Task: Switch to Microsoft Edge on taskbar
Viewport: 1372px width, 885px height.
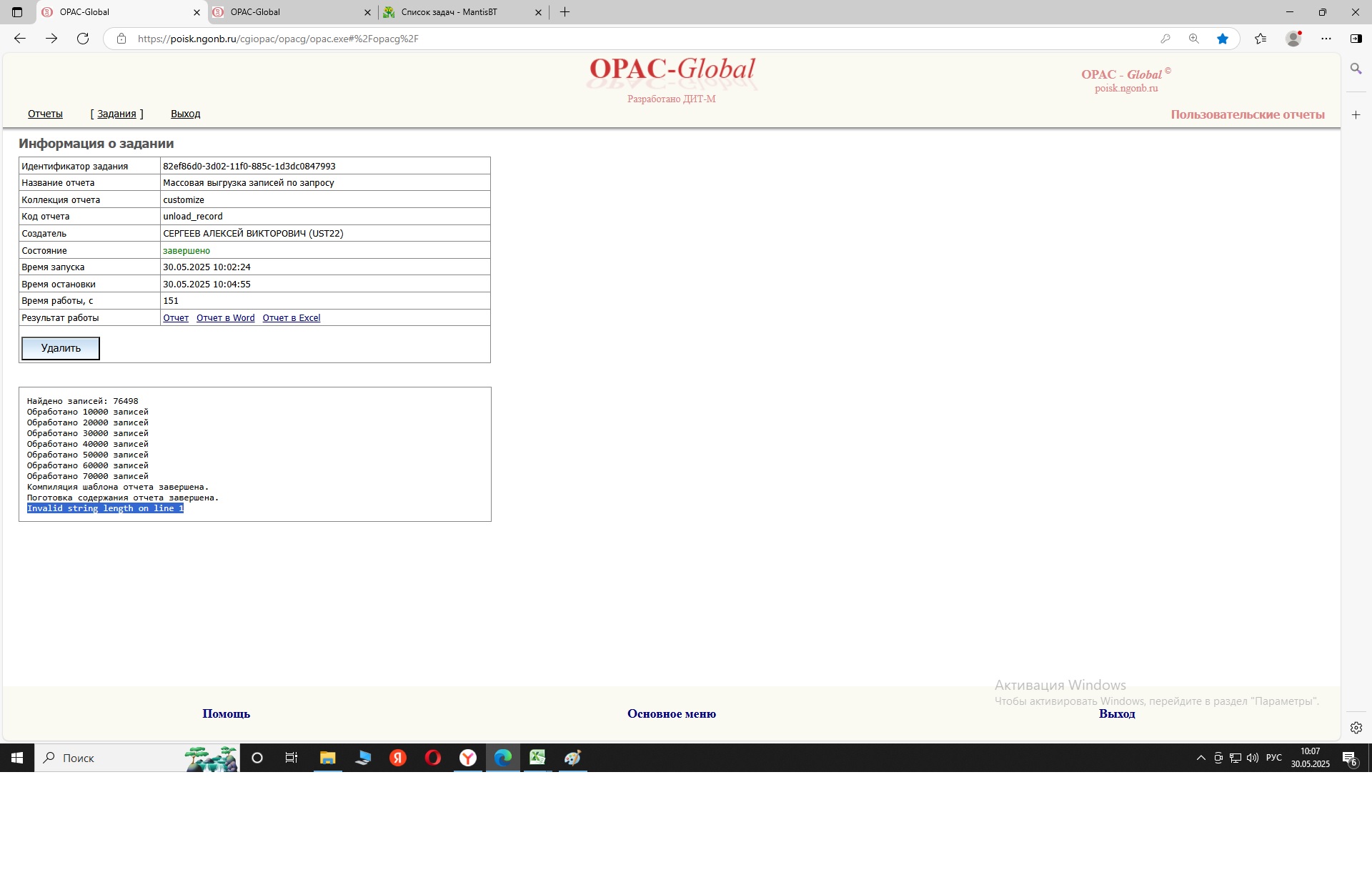Action: coord(503,758)
